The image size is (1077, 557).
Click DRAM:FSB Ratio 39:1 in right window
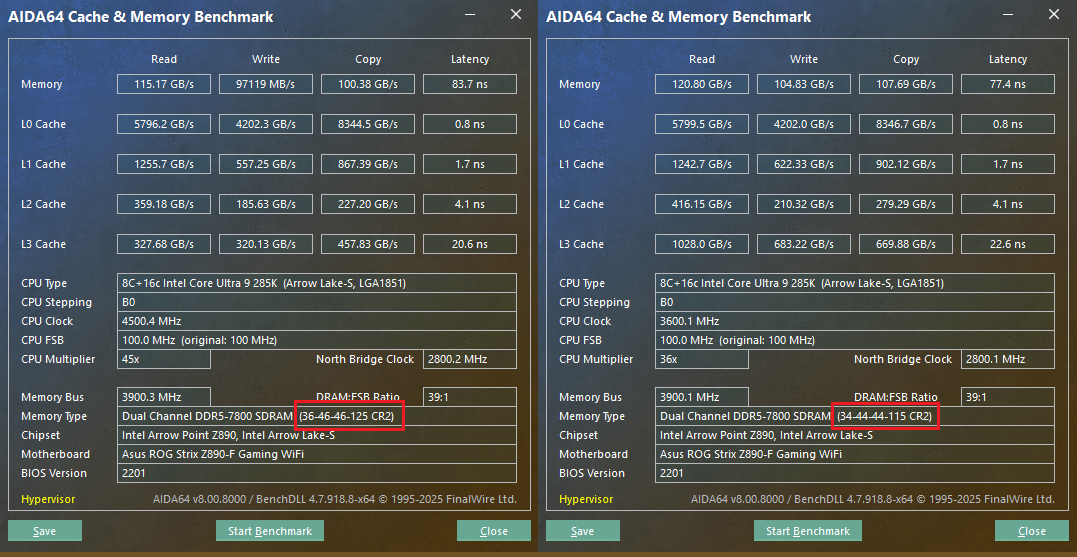(1008, 397)
